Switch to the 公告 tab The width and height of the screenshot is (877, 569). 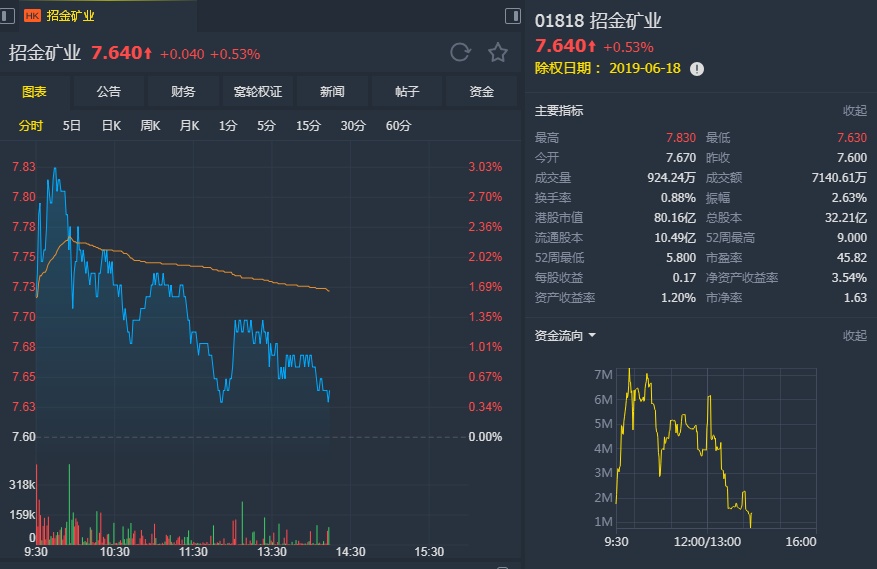[x=108, y=92]
